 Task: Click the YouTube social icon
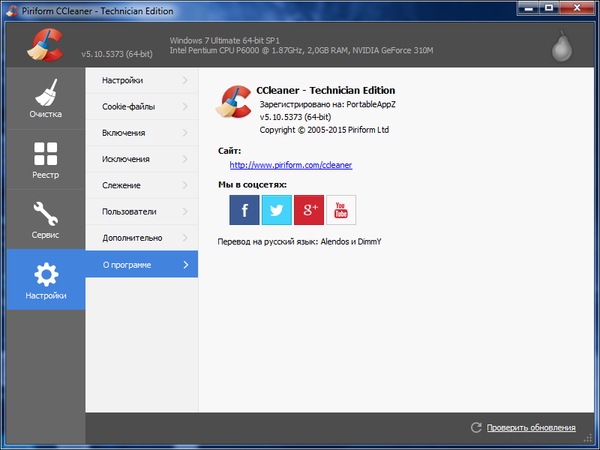(x=341, y=209)
